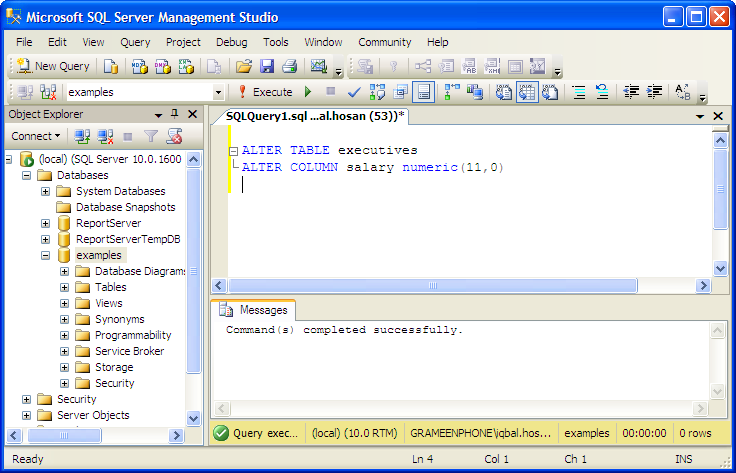
Task: Execute the query
Action: (x=266, y=92)
